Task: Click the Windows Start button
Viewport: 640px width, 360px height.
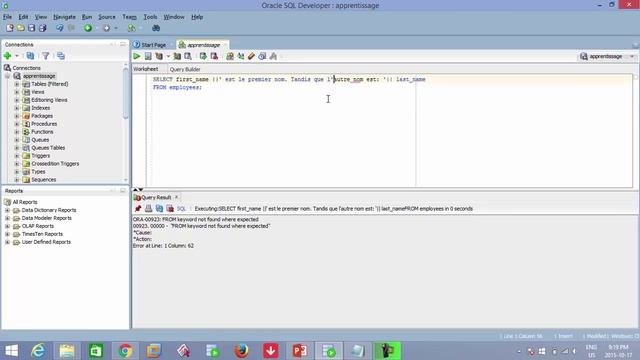Action: tap(11, 351)
